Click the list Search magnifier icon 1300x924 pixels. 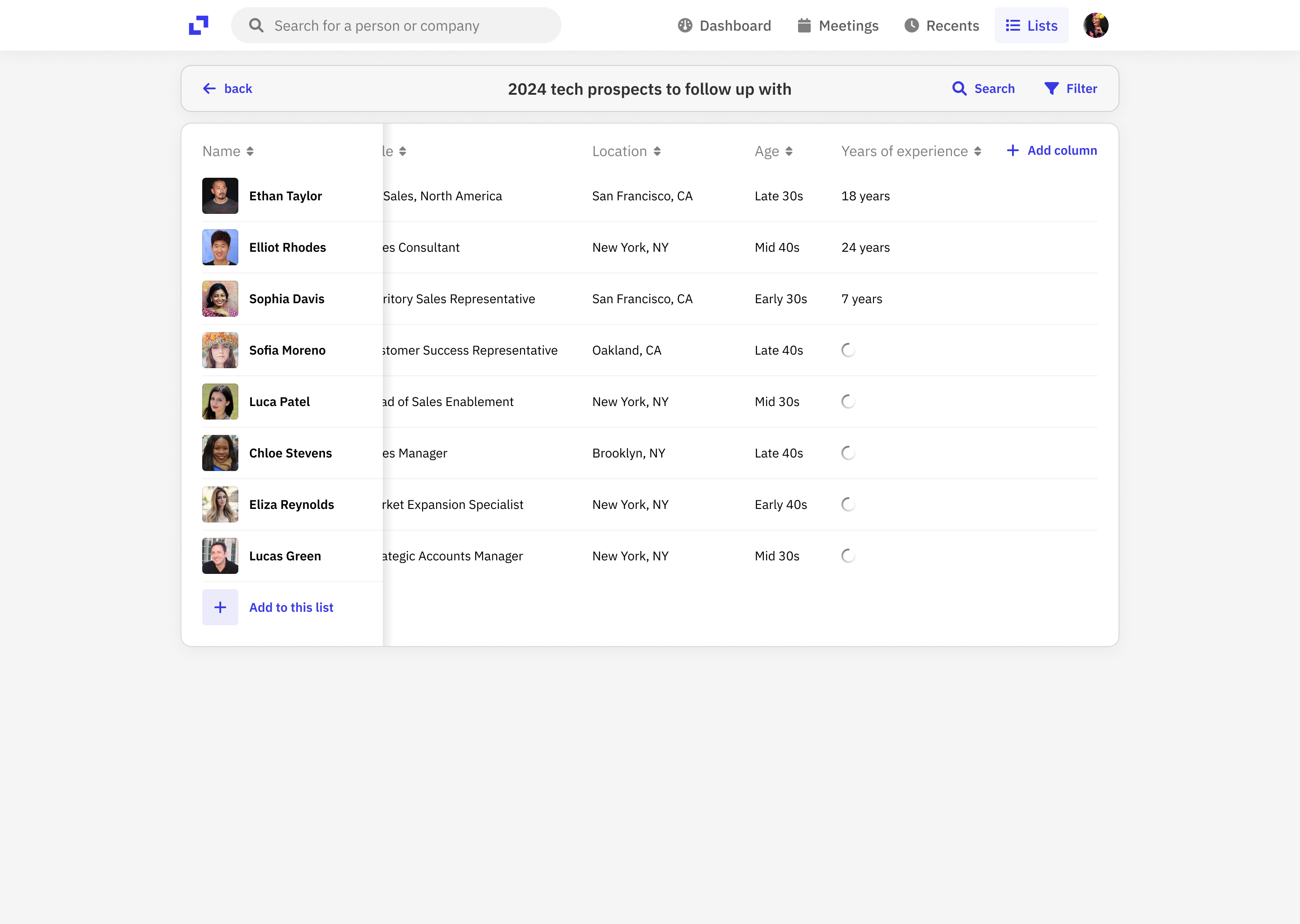coord(959,89)
